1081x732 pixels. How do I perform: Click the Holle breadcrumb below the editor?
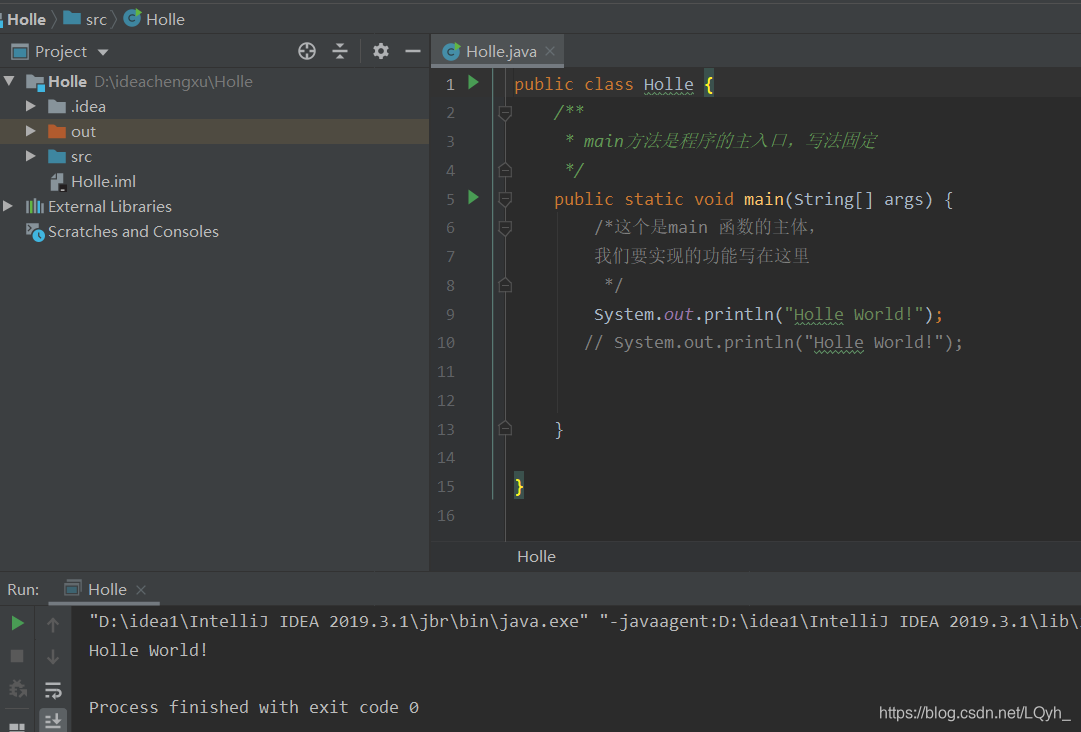[536, 557]
